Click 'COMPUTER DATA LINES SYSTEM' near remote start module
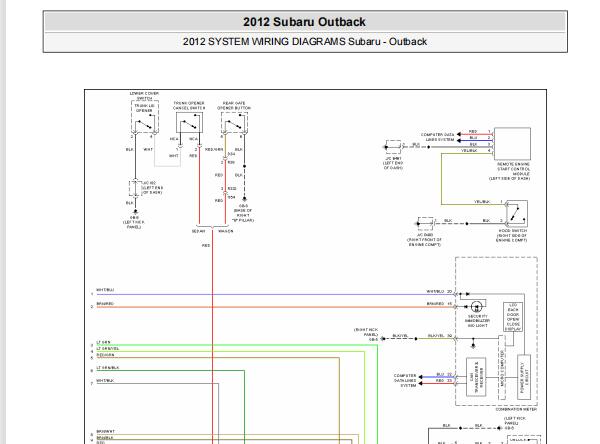The height and width of the screenshot is (444, 600). coord(437,137)
